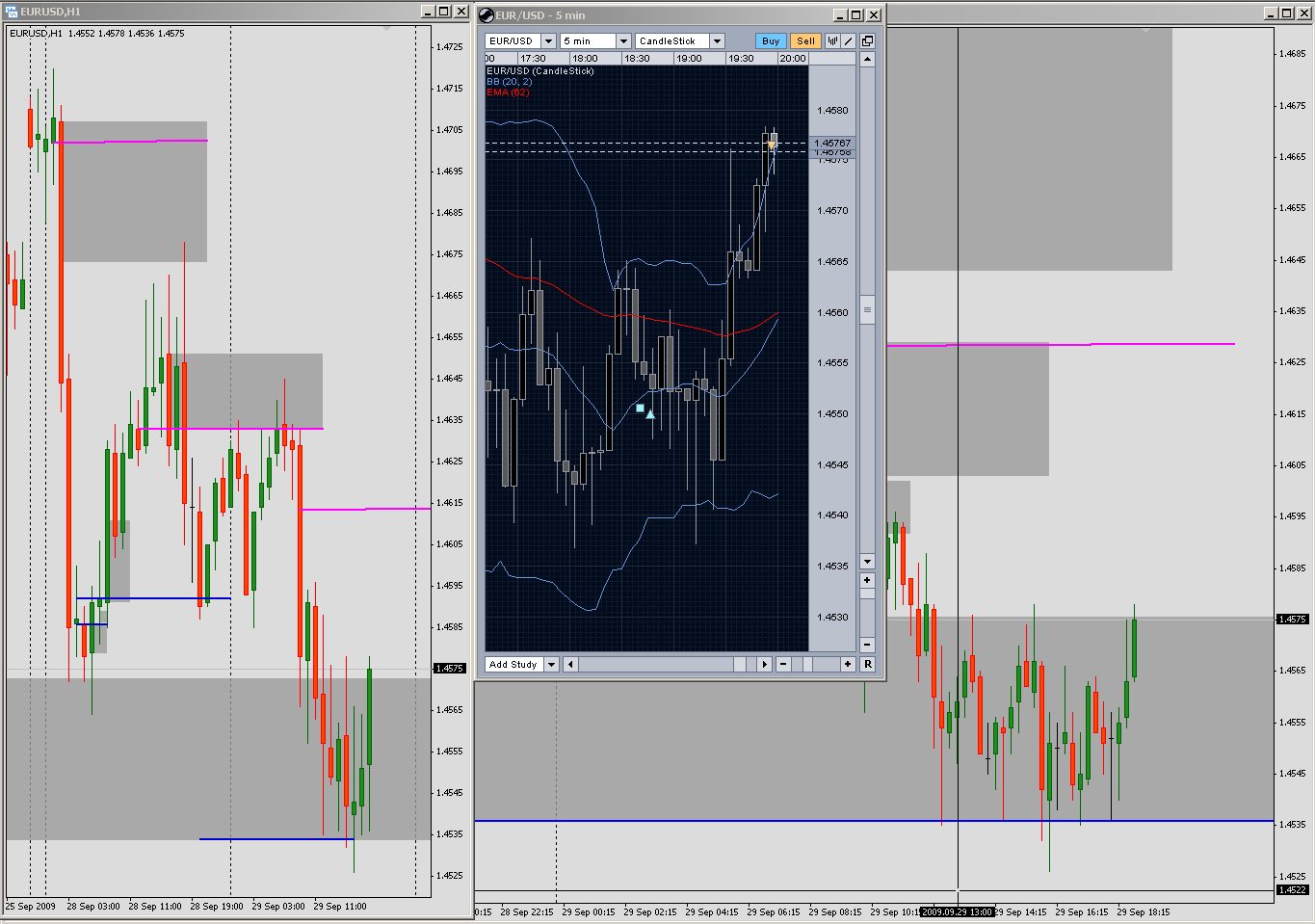This screenshot has width=1315, height=924.
Task: Click the horizontal scroll right arrow
Action: [764, 664]
